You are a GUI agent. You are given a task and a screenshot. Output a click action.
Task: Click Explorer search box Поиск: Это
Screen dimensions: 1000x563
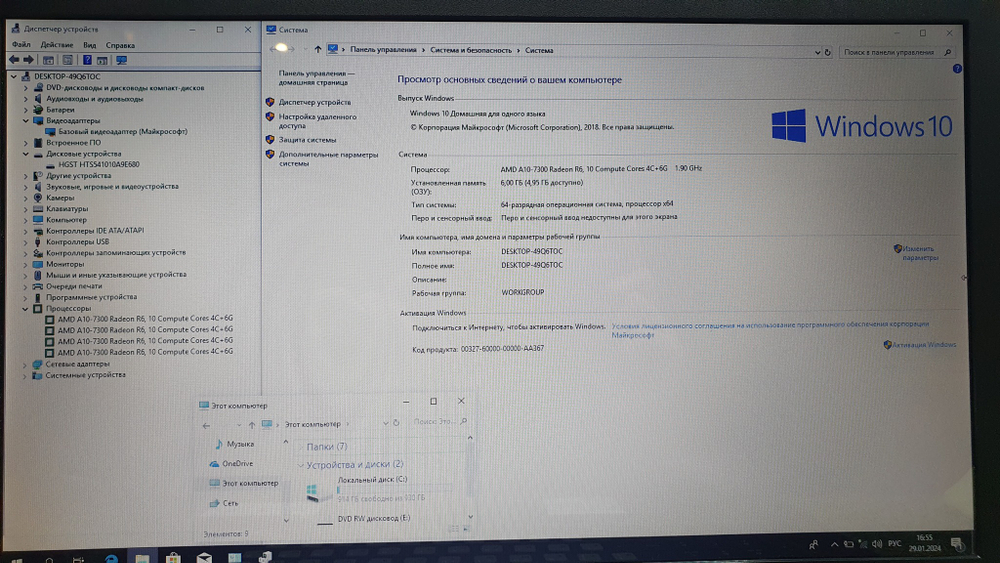(x=439, y=421)
